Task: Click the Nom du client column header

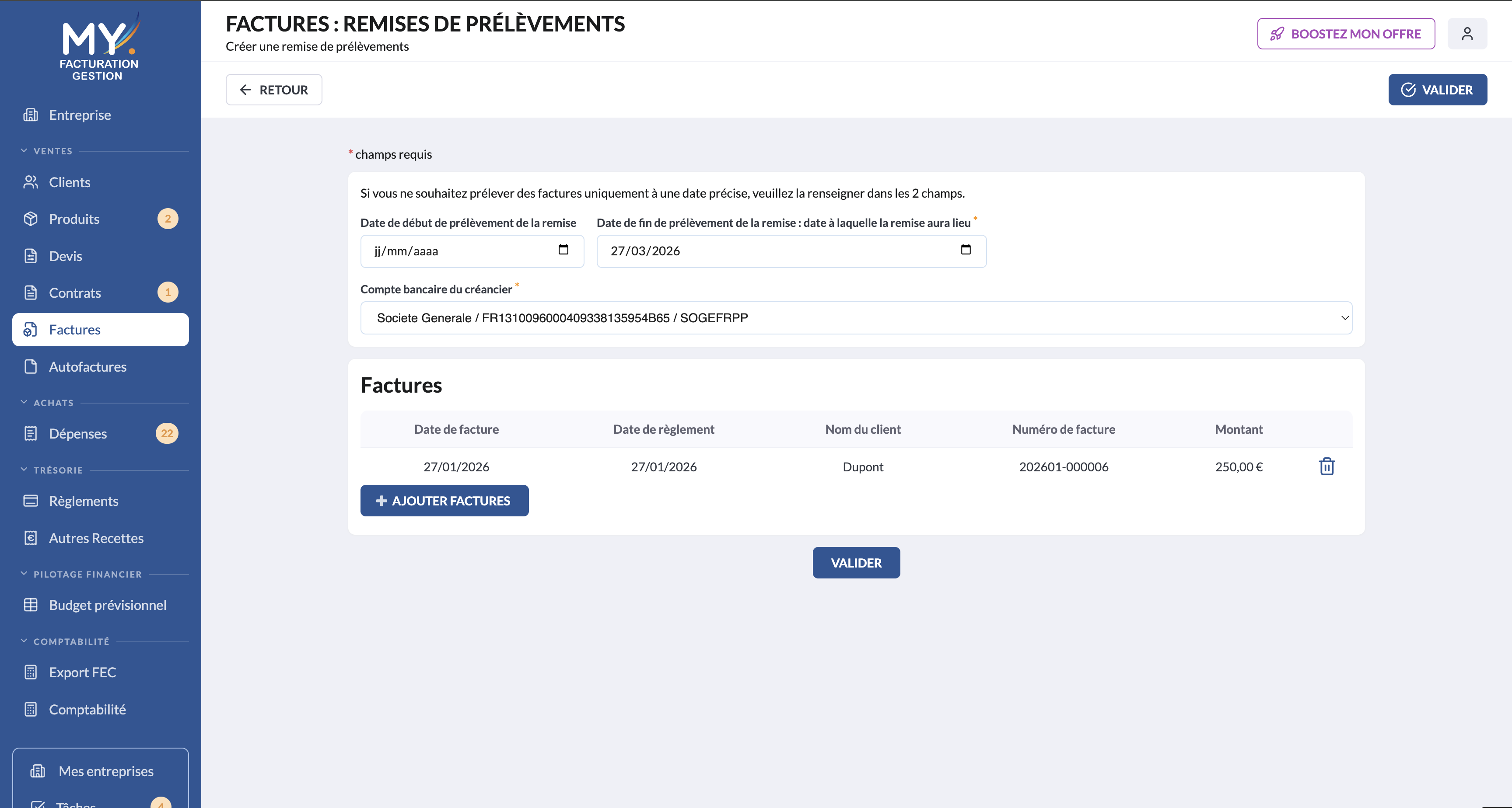Action: pyautogui.click(x=863, y=429)
